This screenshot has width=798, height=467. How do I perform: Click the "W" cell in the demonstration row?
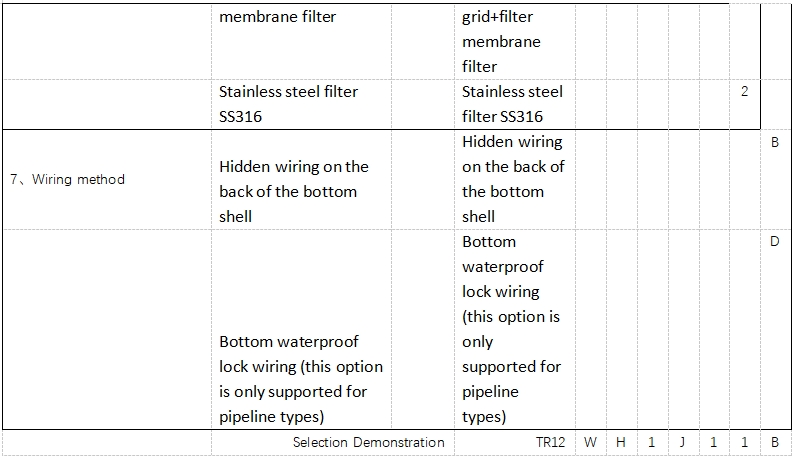point(591,442)
